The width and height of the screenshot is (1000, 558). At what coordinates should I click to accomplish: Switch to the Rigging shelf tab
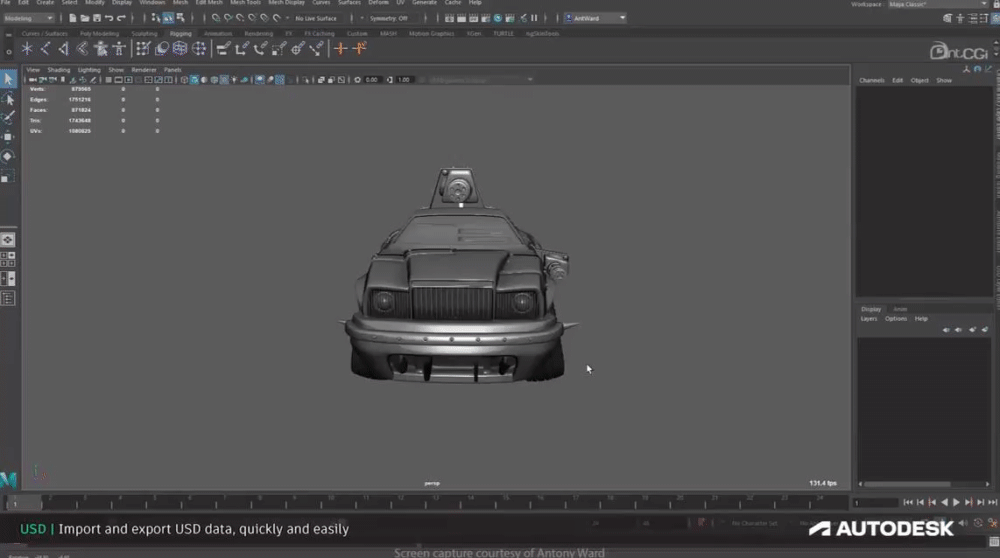click(x=180, y=34)
